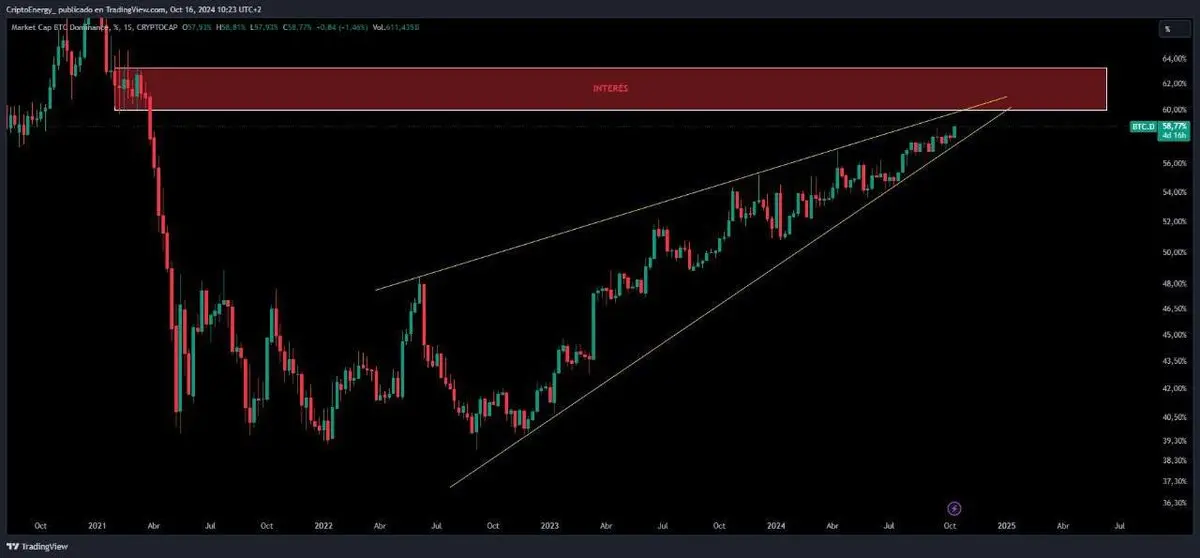Click the 2024 label on time axis
This screenshot has width=1200, height=558.
(x=778, y=524)
